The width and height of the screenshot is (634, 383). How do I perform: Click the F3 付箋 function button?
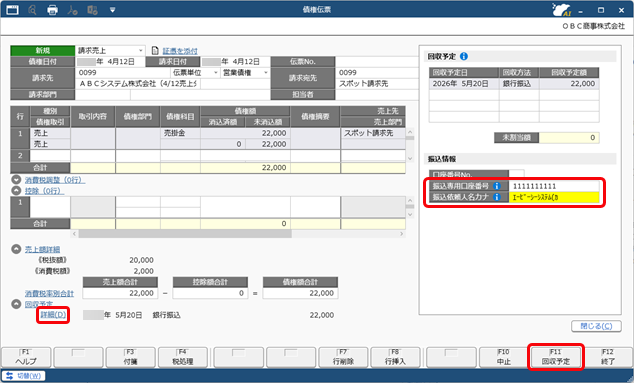[x=130, y=357]
